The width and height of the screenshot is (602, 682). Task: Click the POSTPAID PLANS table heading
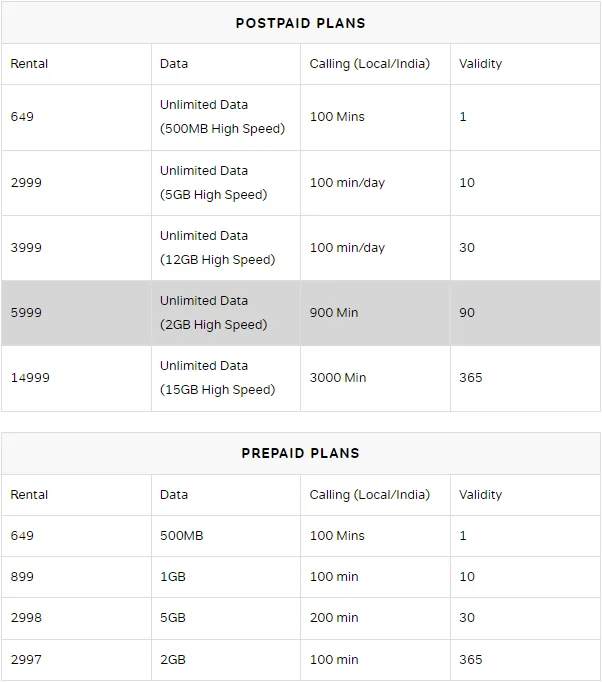pyautogui.click(x=301, y=23)
